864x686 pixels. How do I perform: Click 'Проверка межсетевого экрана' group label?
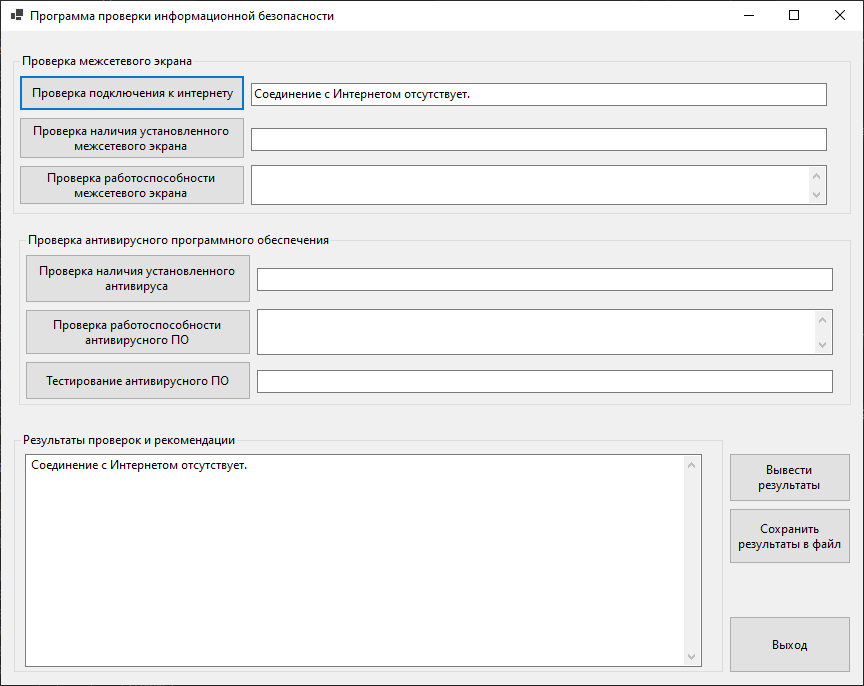(x=107, y=61)
